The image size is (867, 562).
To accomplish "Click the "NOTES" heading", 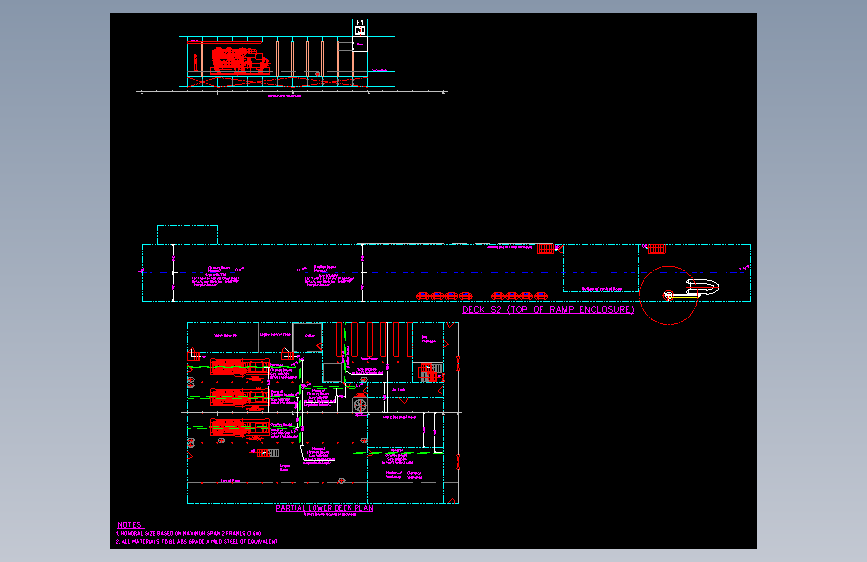I will tap(129, 524).
